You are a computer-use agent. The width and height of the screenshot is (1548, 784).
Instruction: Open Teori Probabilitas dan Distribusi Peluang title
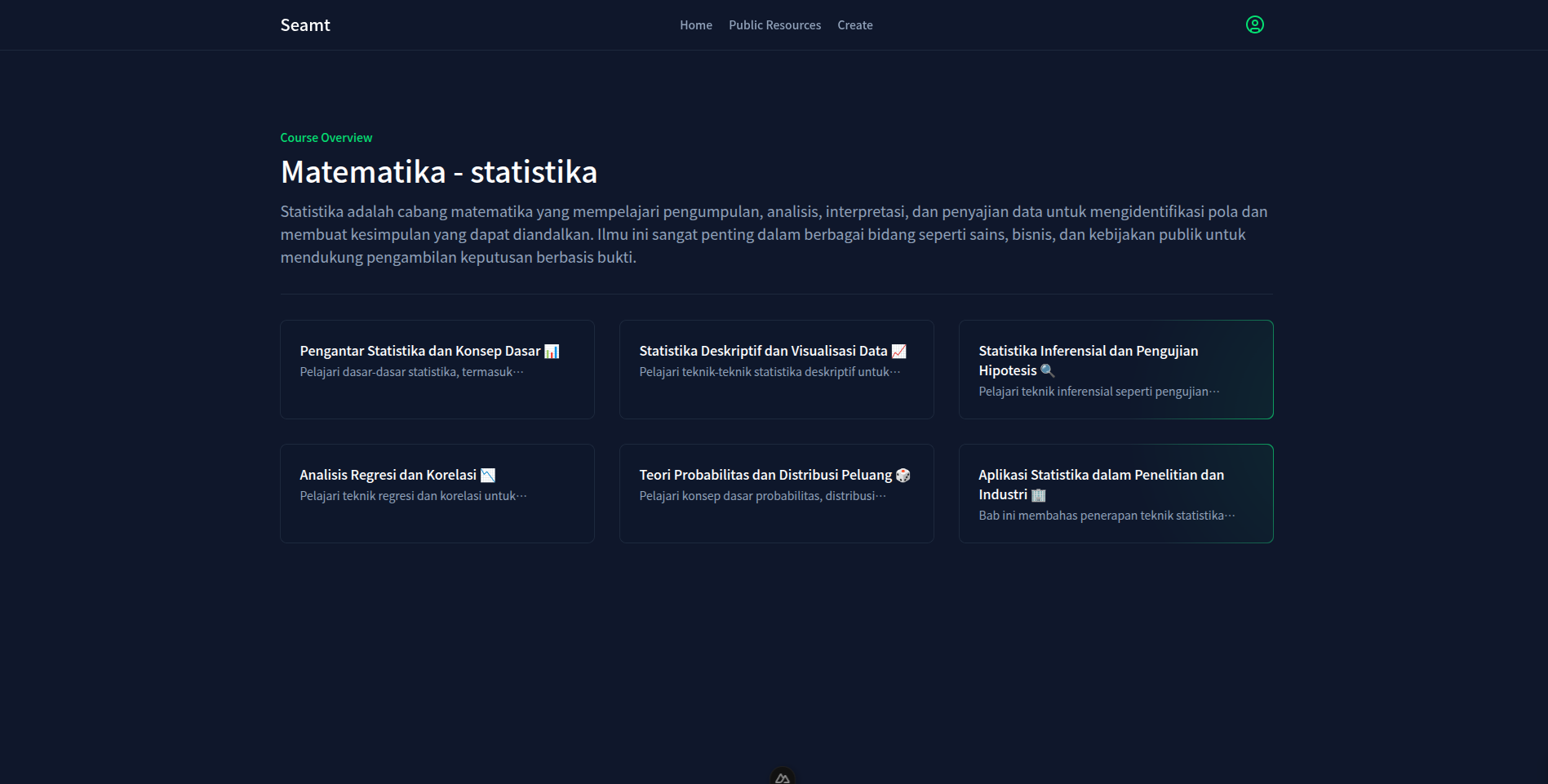click(765, 476)
